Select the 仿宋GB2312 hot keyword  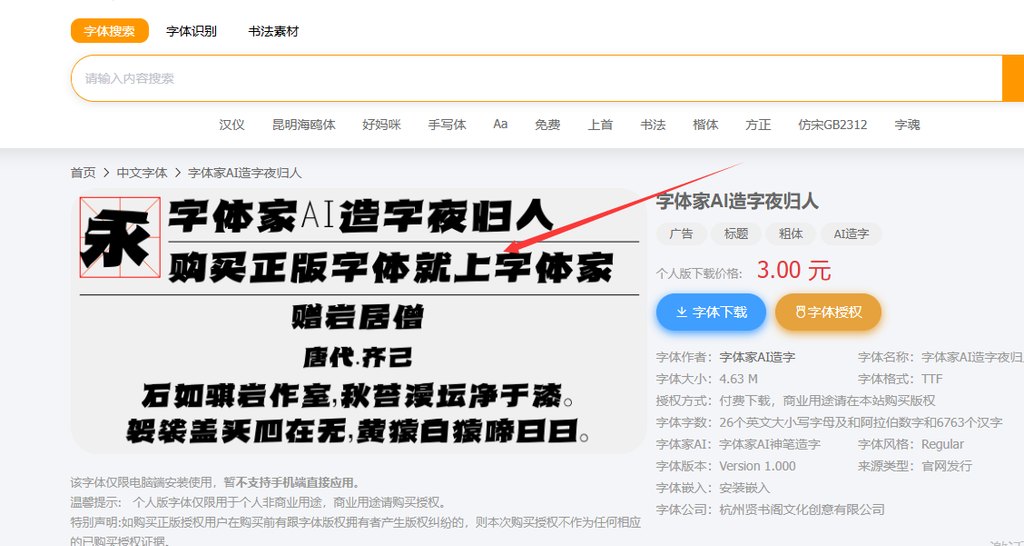click(833, 125)
